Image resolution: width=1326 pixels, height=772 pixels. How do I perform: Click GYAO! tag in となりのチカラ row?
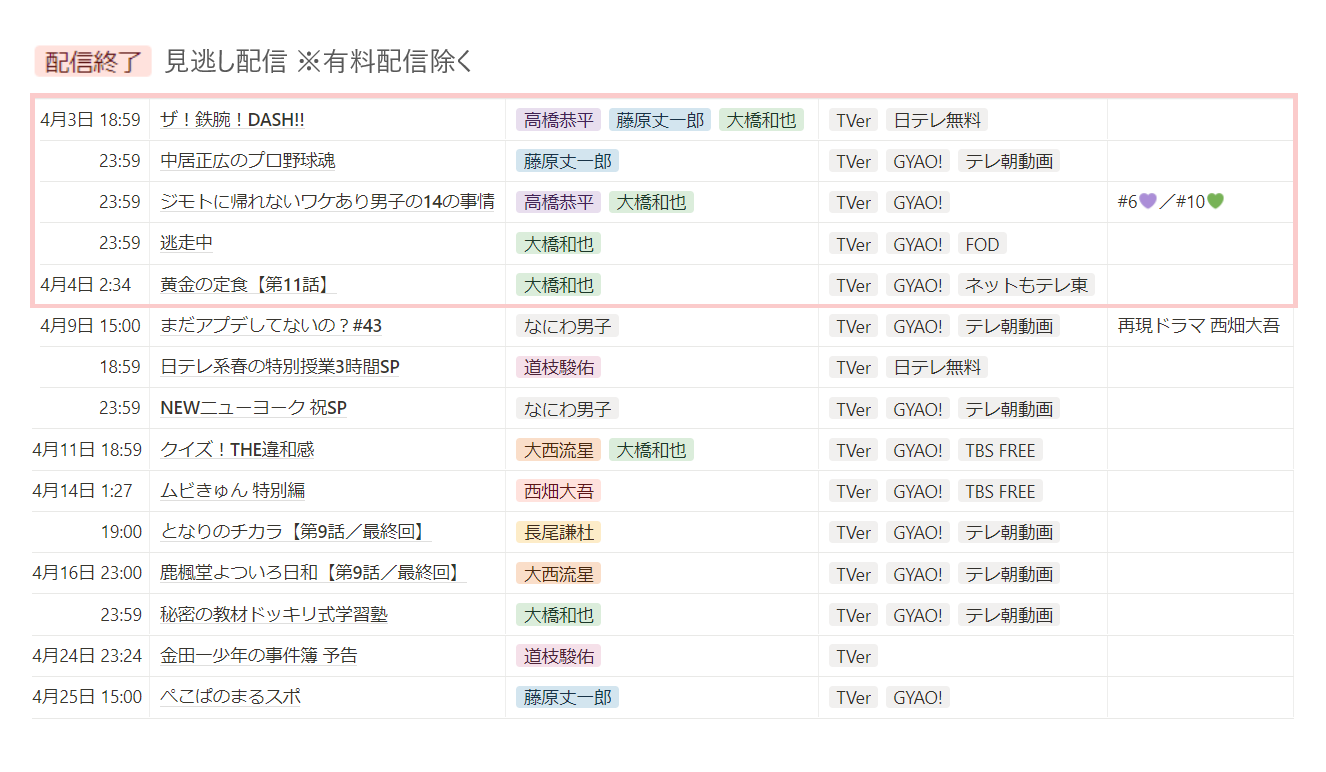918,532
